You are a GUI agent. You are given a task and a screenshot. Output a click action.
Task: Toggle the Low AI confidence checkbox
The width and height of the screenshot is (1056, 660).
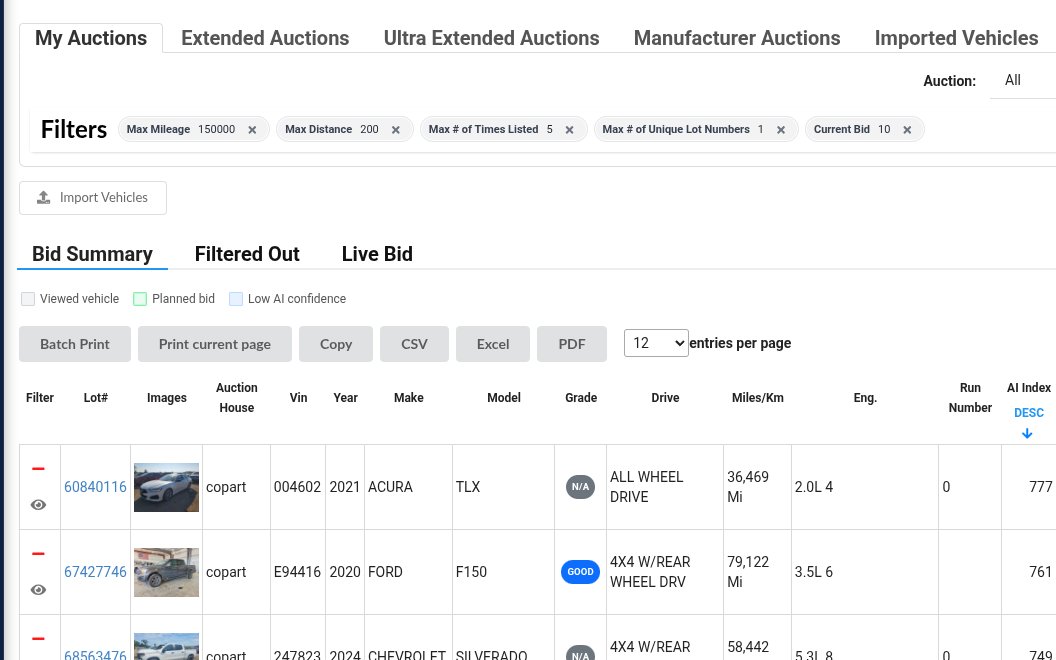pyautogui.click(x=236, y=299)
